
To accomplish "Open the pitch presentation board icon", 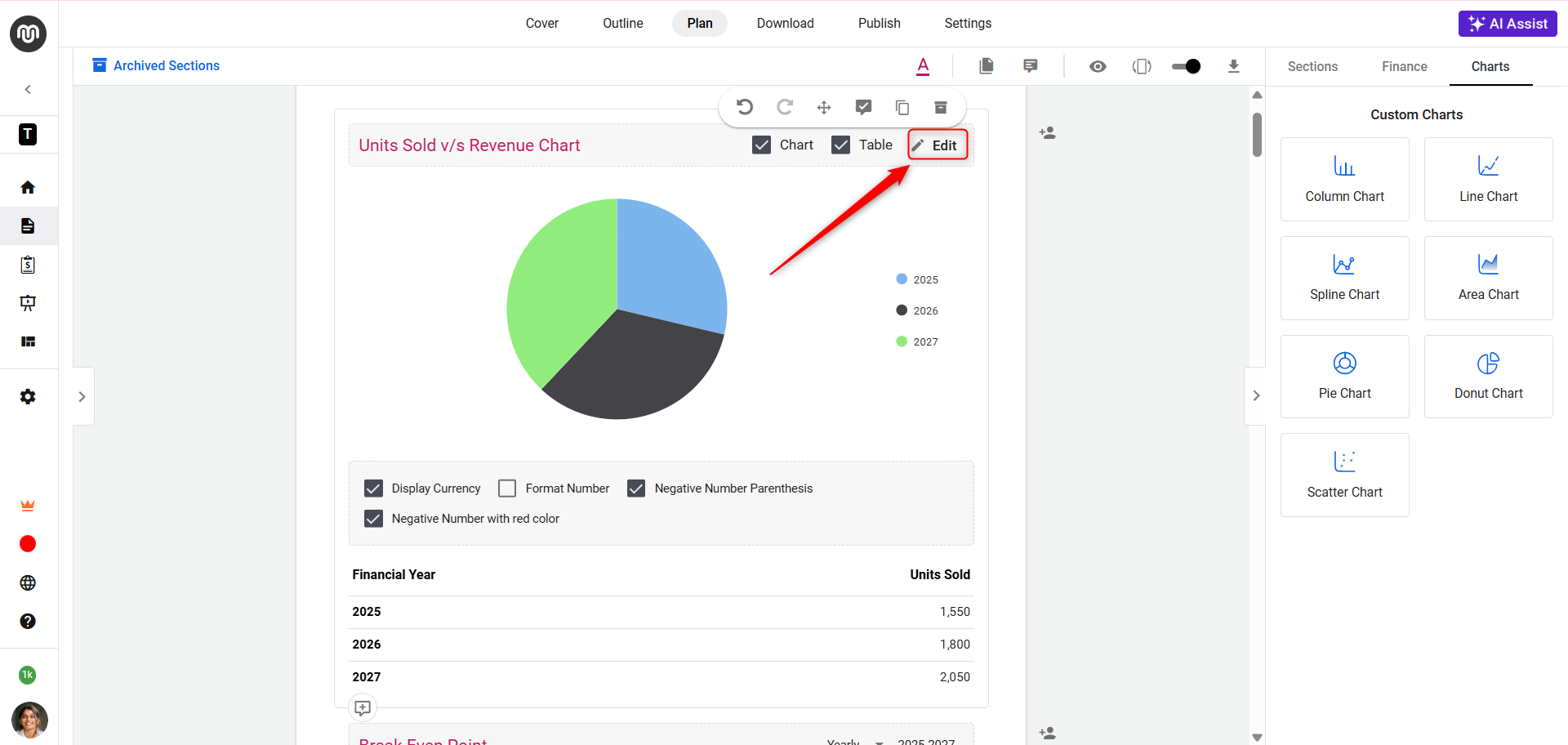I will (28, 303).
